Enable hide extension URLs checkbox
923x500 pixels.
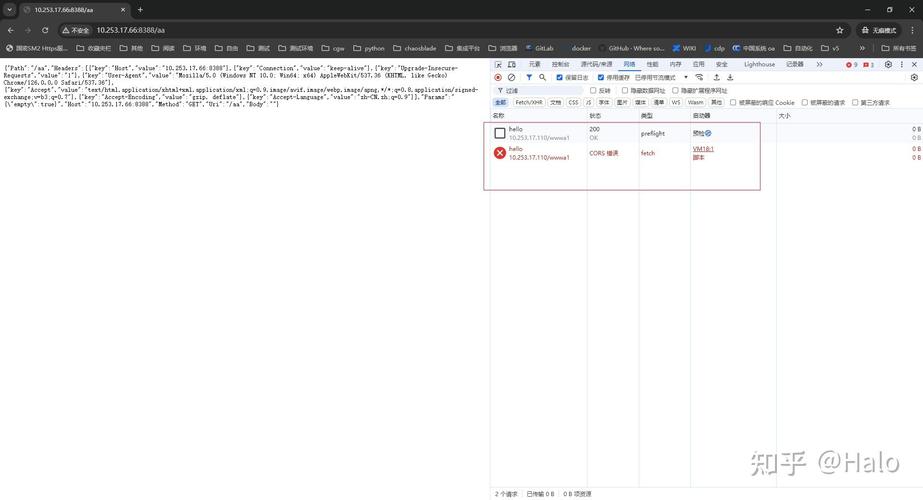[675, 90]
